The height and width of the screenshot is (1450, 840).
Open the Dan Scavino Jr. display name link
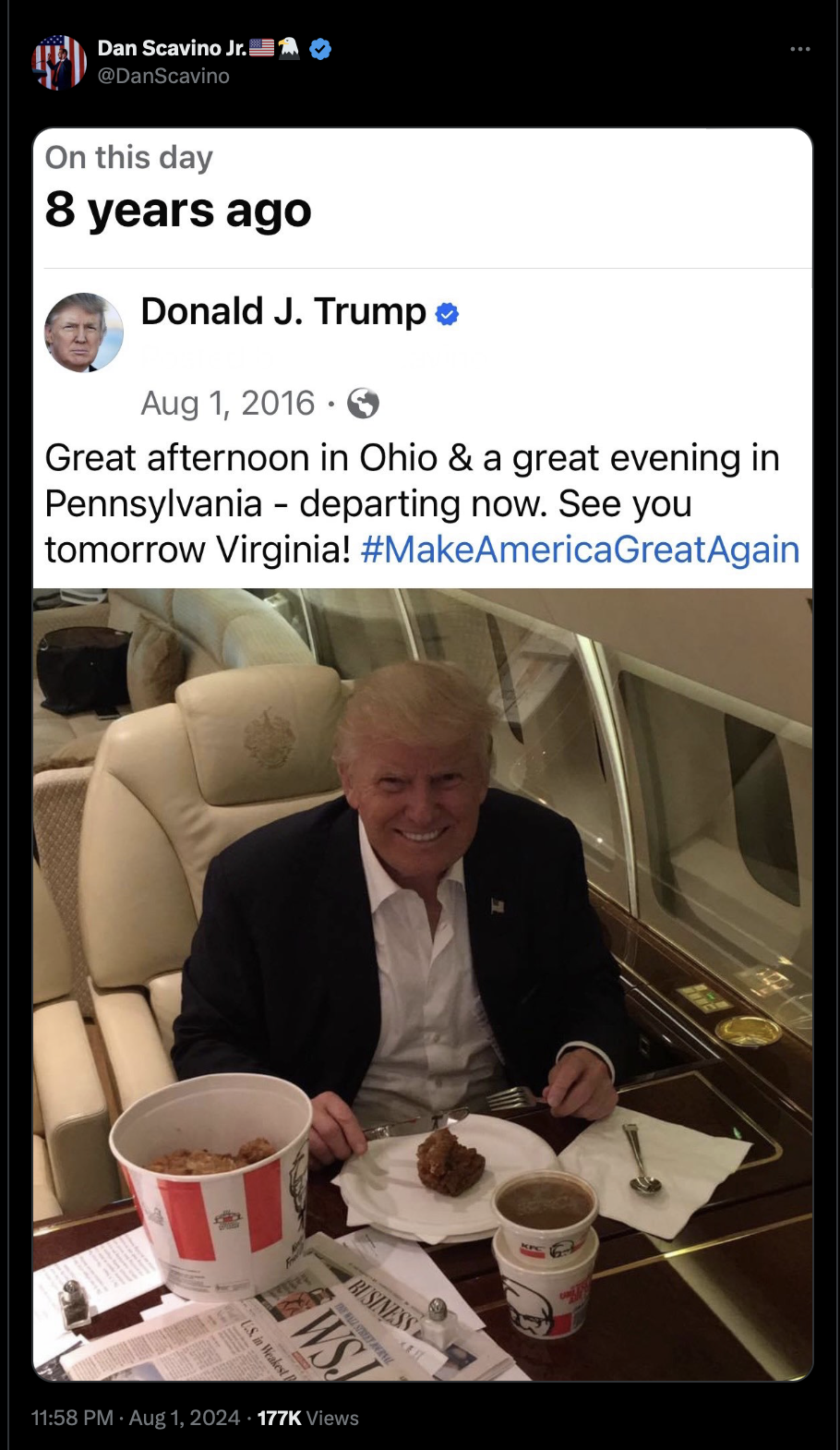pos(173,48)
